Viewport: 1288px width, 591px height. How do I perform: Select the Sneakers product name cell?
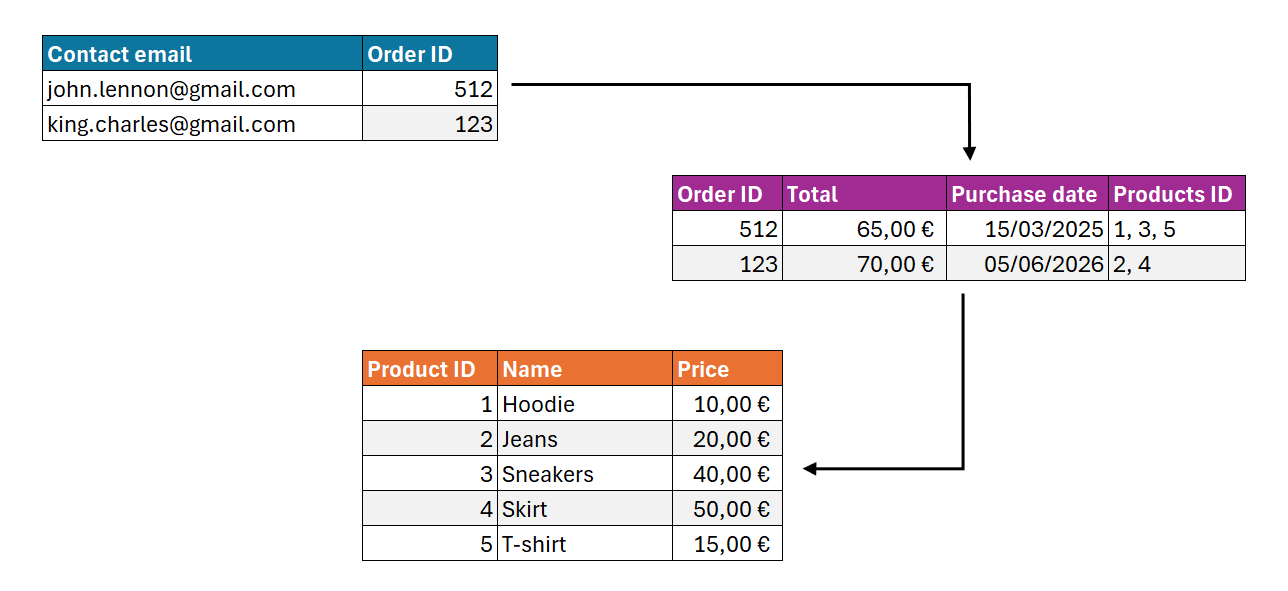pos(584,474)
